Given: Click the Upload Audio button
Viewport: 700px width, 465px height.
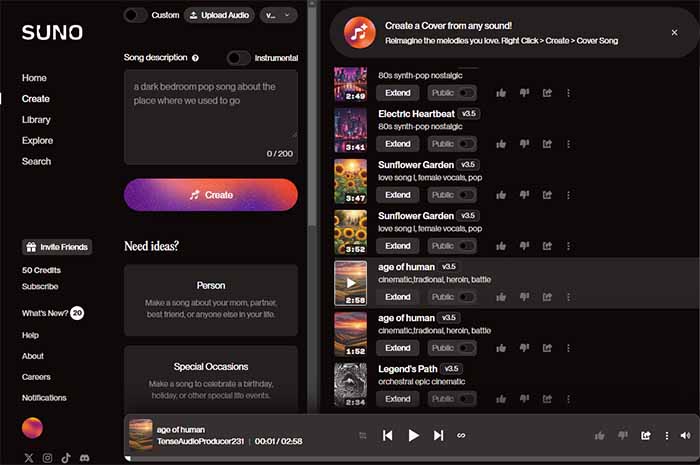Looking at the screenshot, I should [x=219, y=15].
